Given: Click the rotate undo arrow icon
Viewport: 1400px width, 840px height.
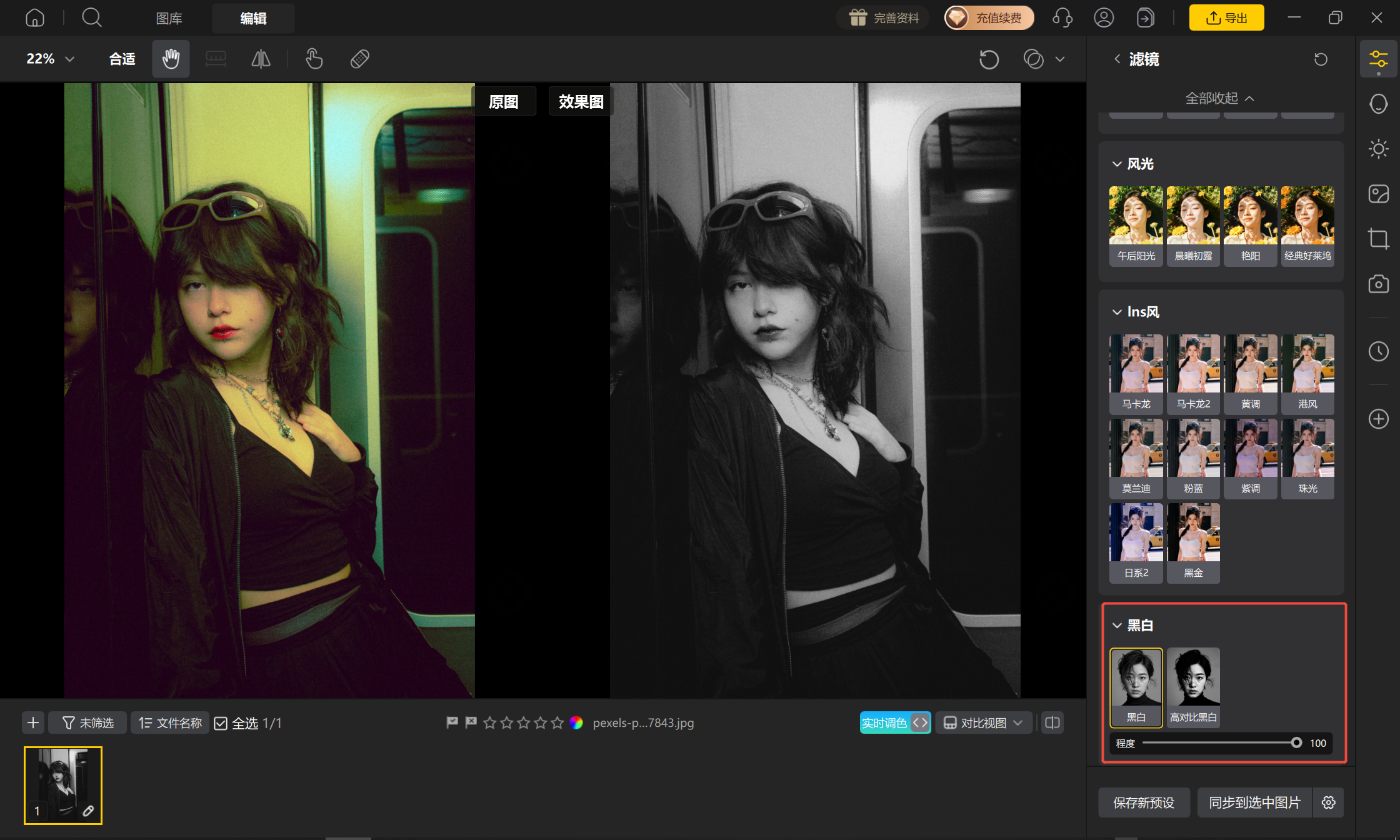Looking at the screenshot, I should tap(989, 59).
